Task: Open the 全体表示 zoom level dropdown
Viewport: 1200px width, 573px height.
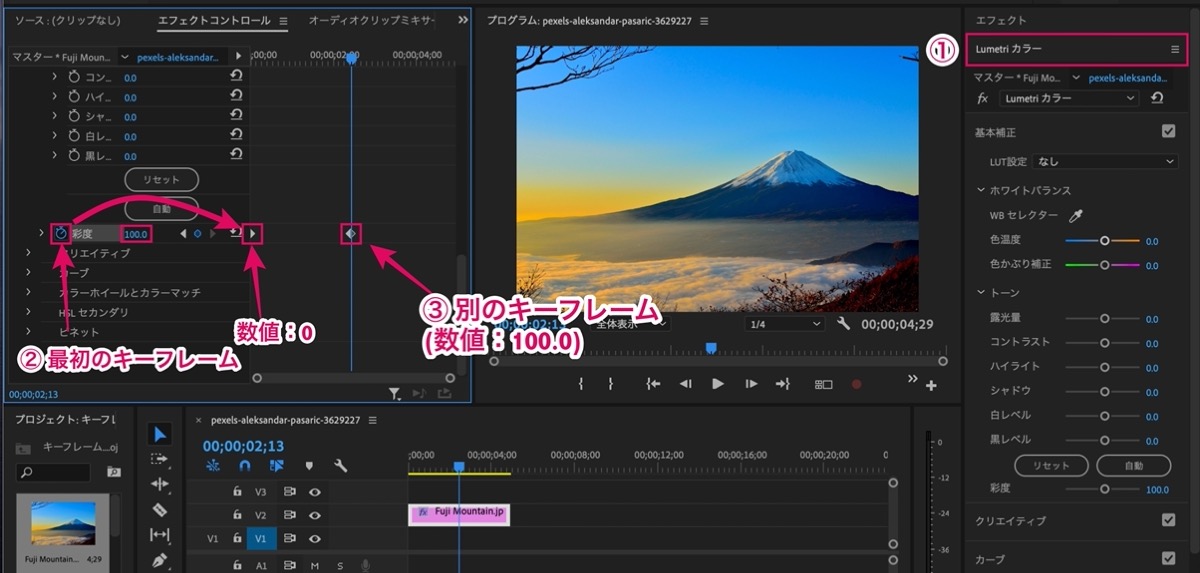Action: pyautogui.click(x=628, y=324)
